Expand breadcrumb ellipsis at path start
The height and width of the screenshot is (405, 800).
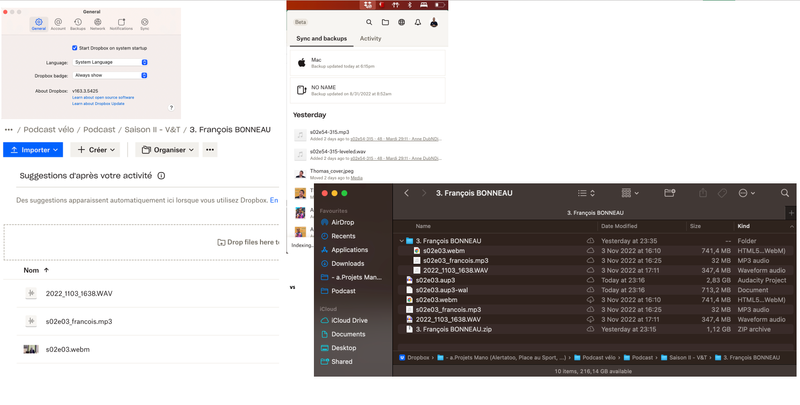point(8,130)
